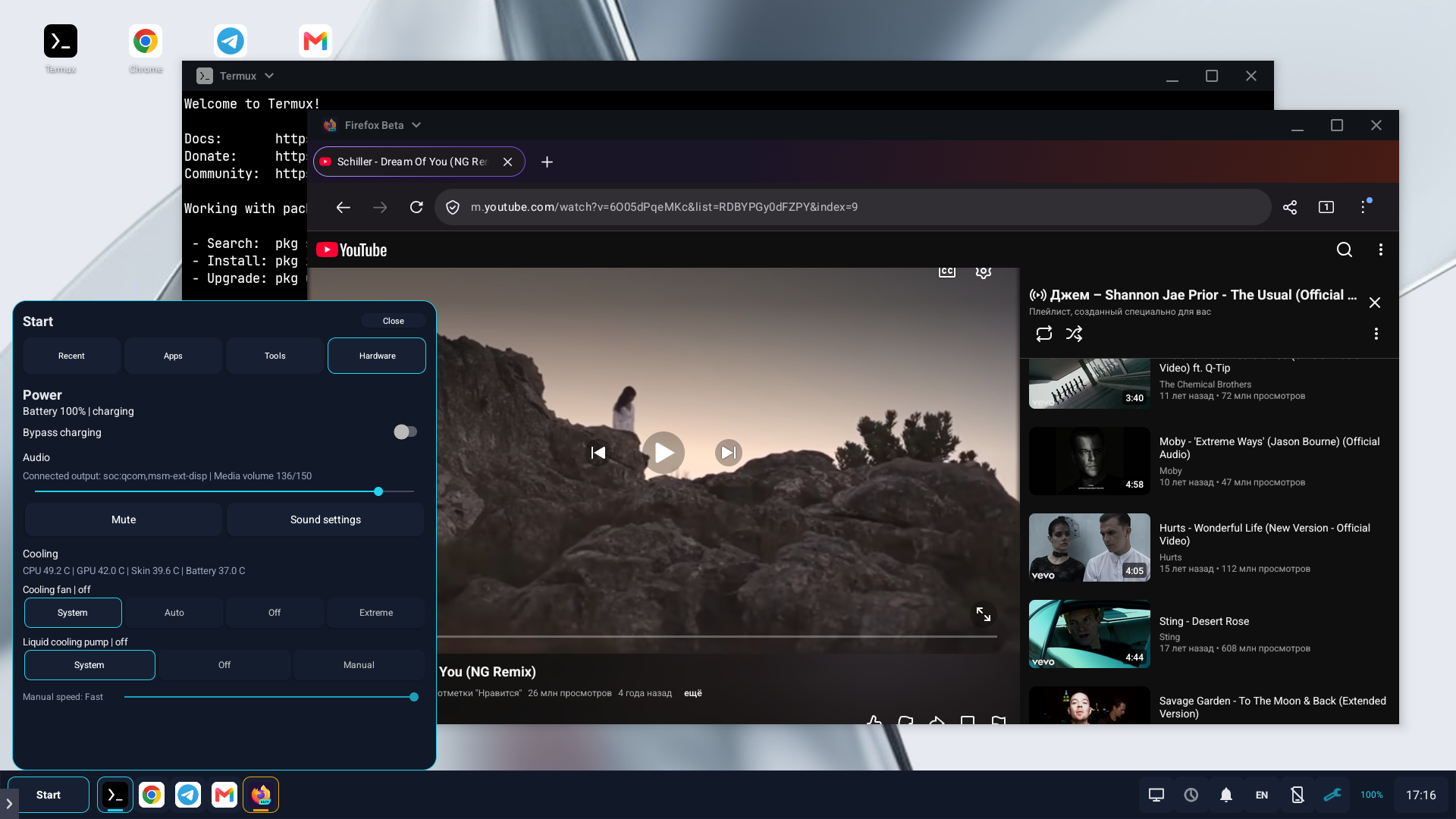
Task: Seek on the video progress bar
Action: click(x=716, y=636)
